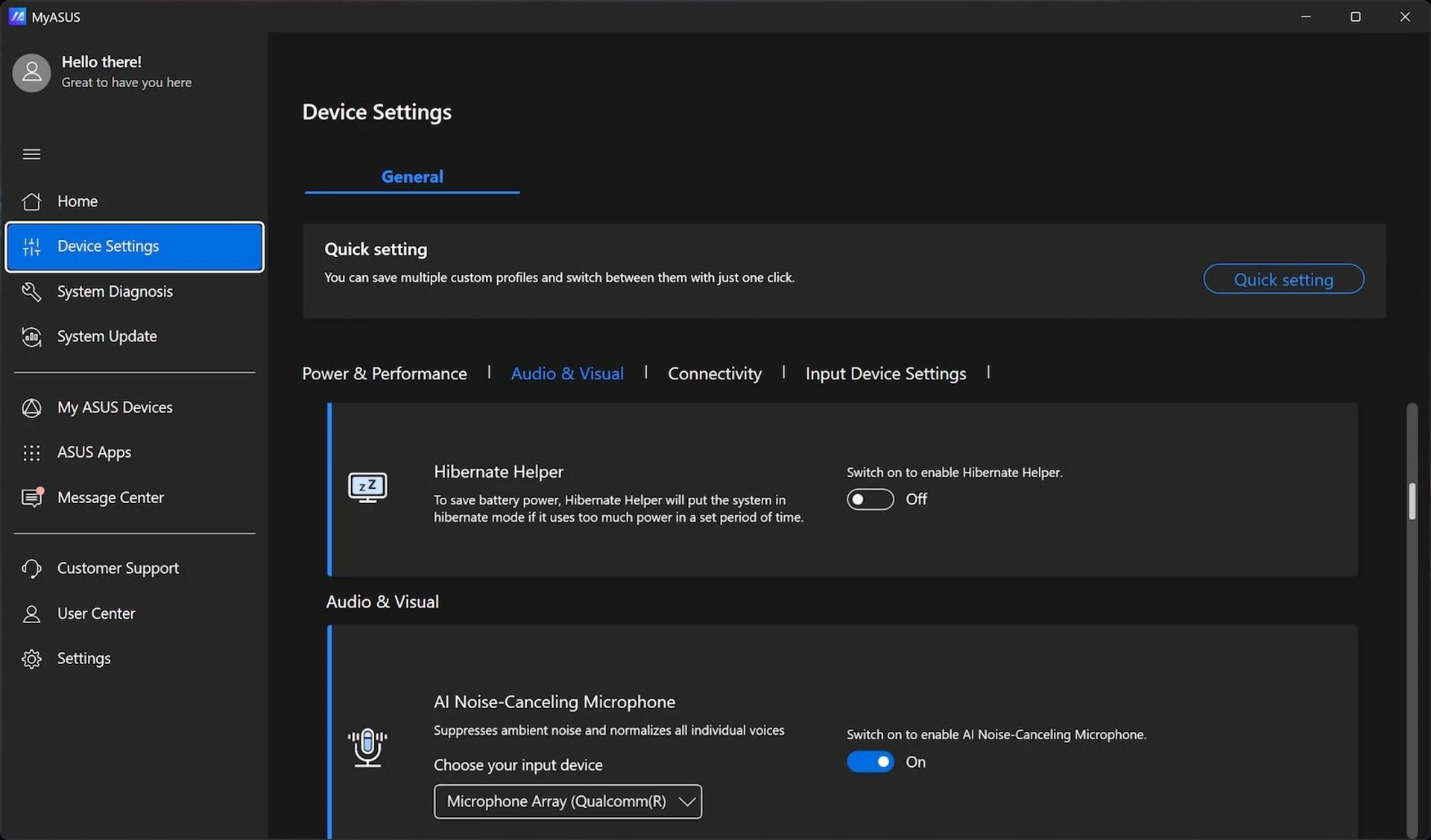The height and width of the screenshot is (840, 1431).
Task: Click the Choose your input device label
Action: click(x=518, y=765)
